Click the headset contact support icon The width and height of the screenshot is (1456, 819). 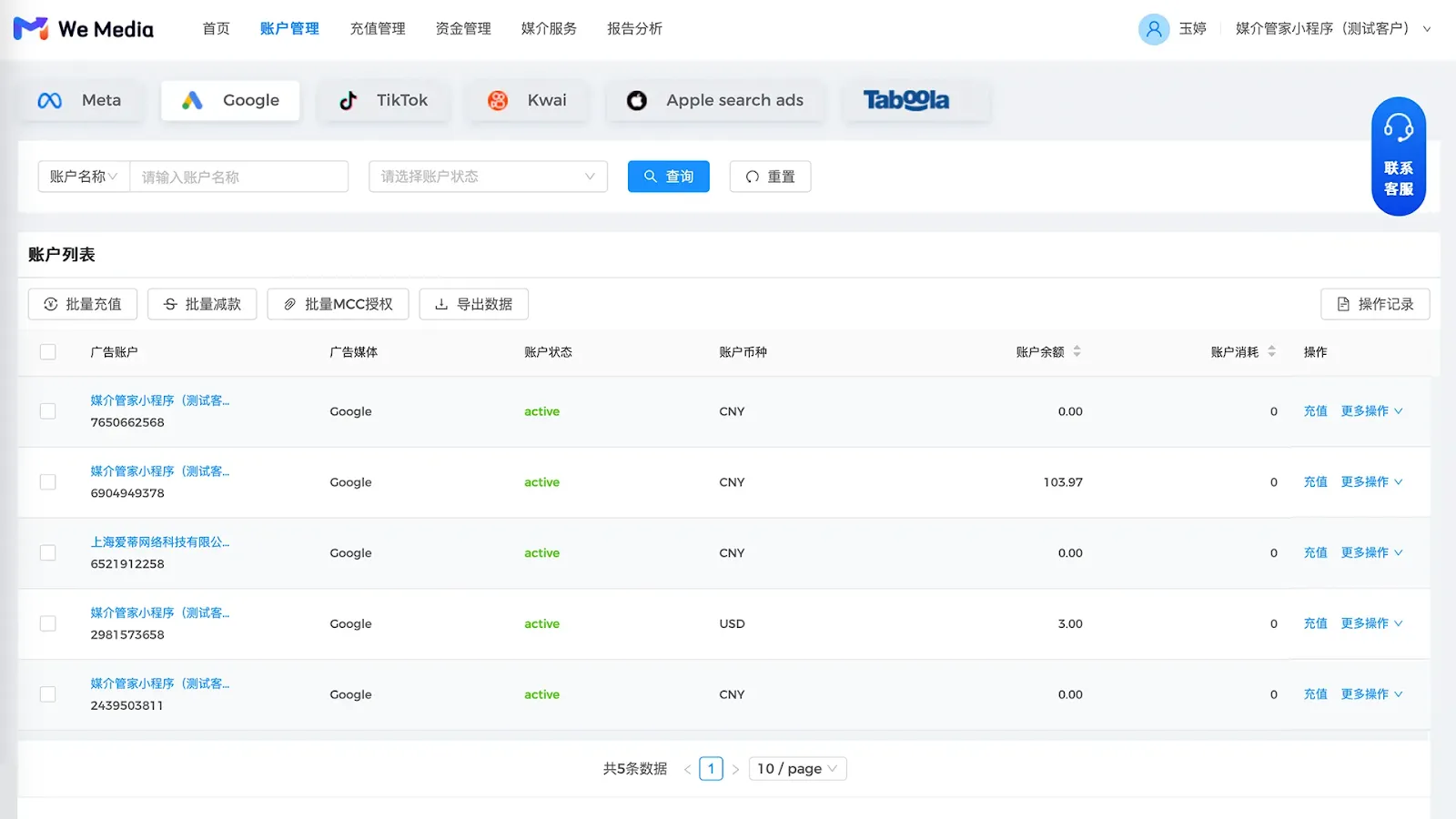pyautogui.click(x=1399, y=127)
